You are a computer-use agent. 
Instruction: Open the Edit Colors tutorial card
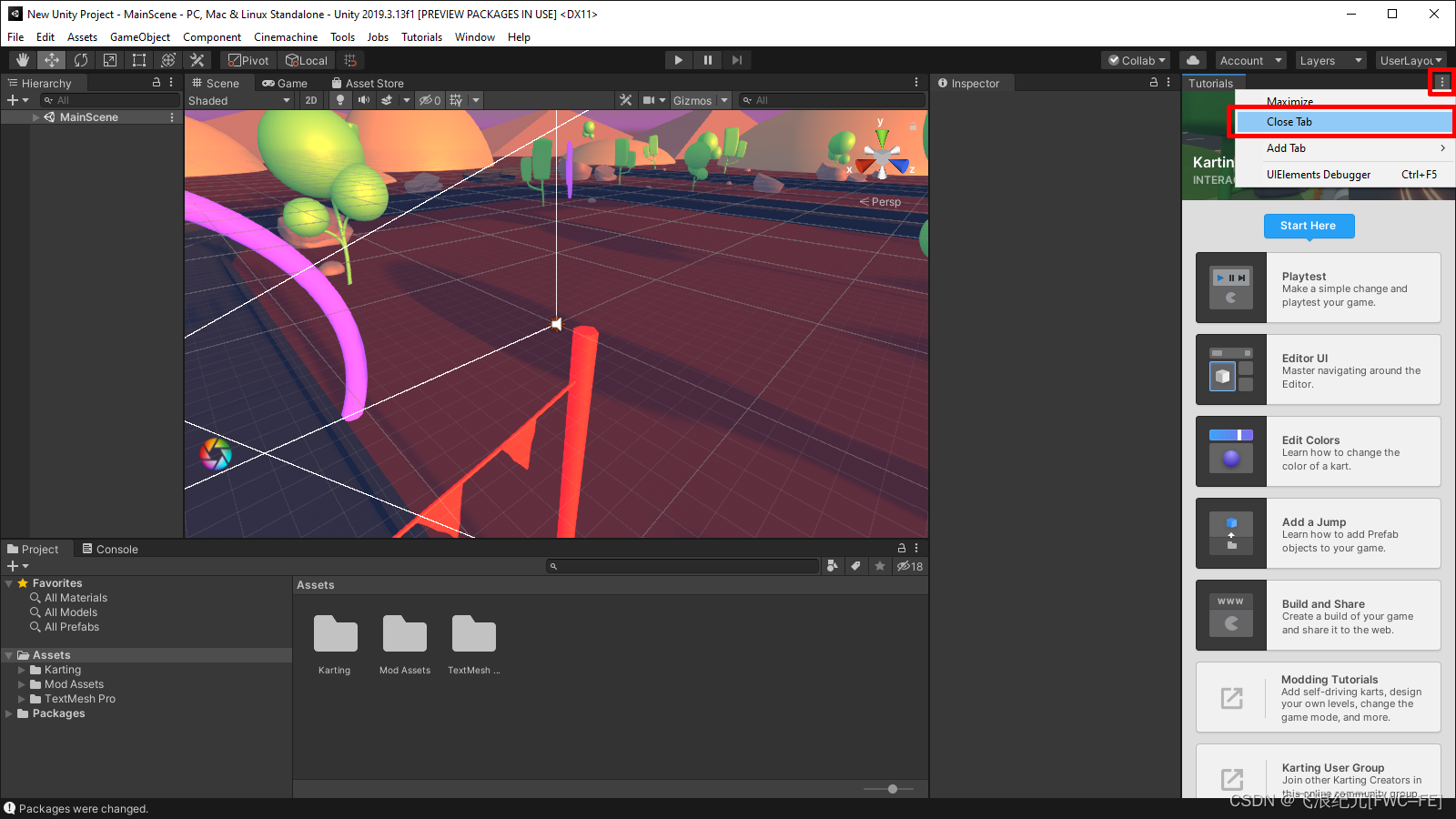coord(1318,451)
